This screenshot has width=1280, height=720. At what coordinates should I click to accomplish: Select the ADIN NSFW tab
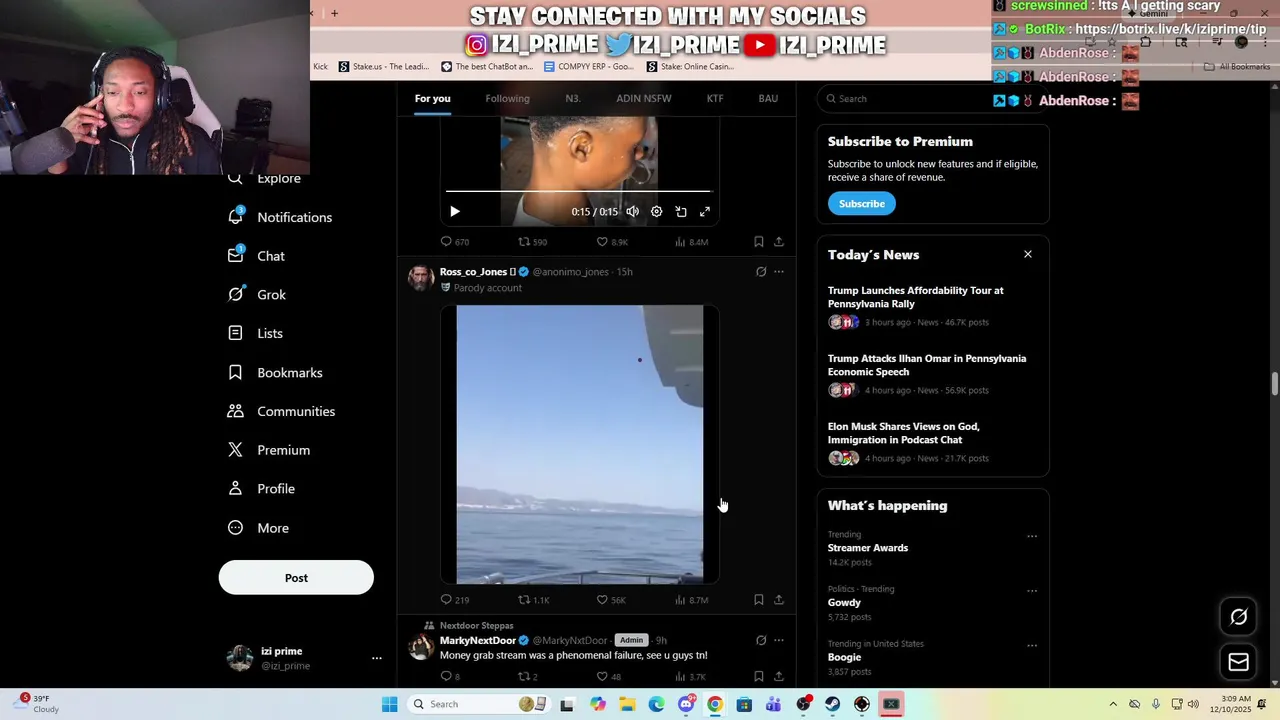click(x=643, y=98)
